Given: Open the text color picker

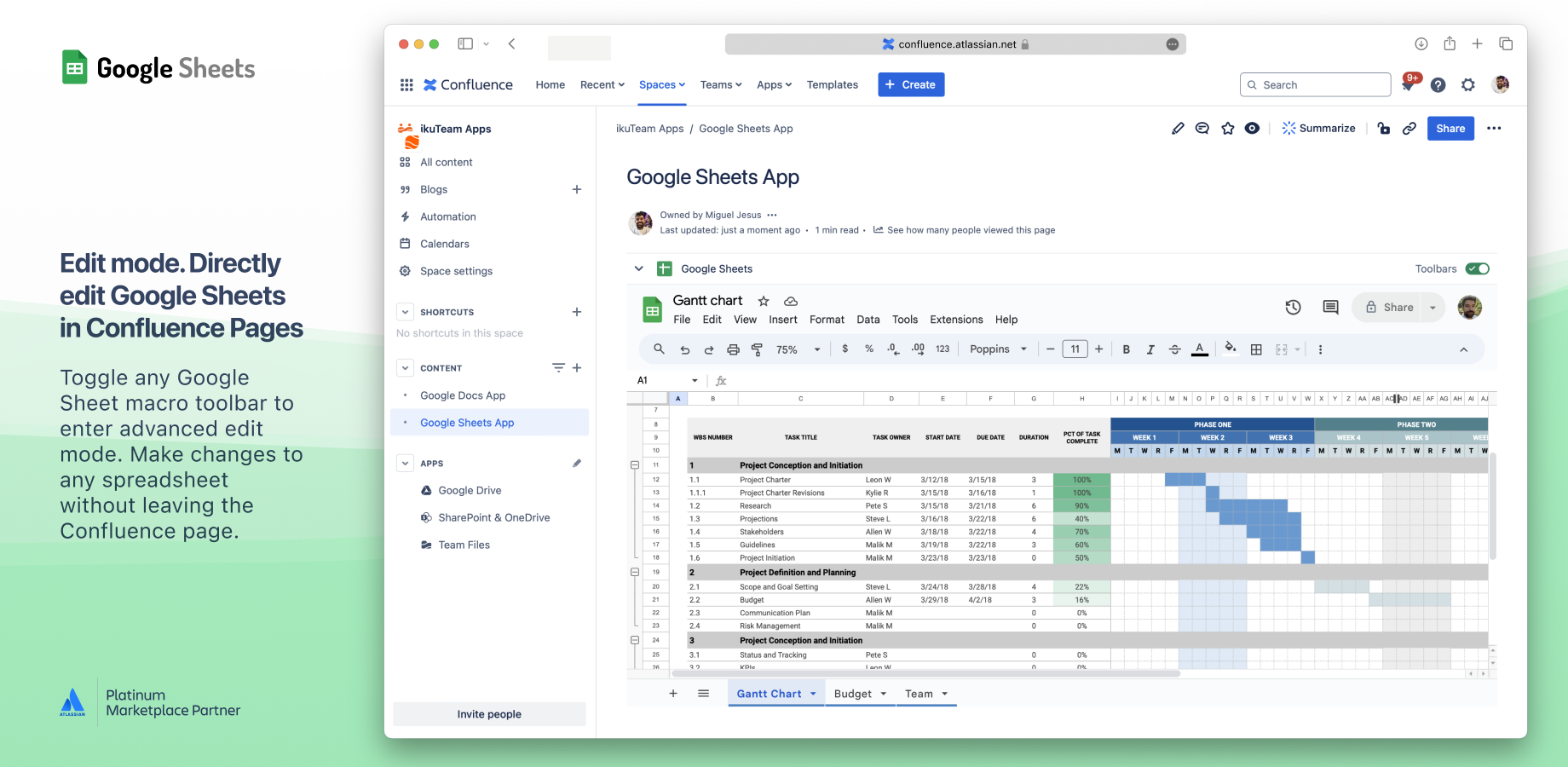Looking at the screenshot, I should click(1200, 349).
